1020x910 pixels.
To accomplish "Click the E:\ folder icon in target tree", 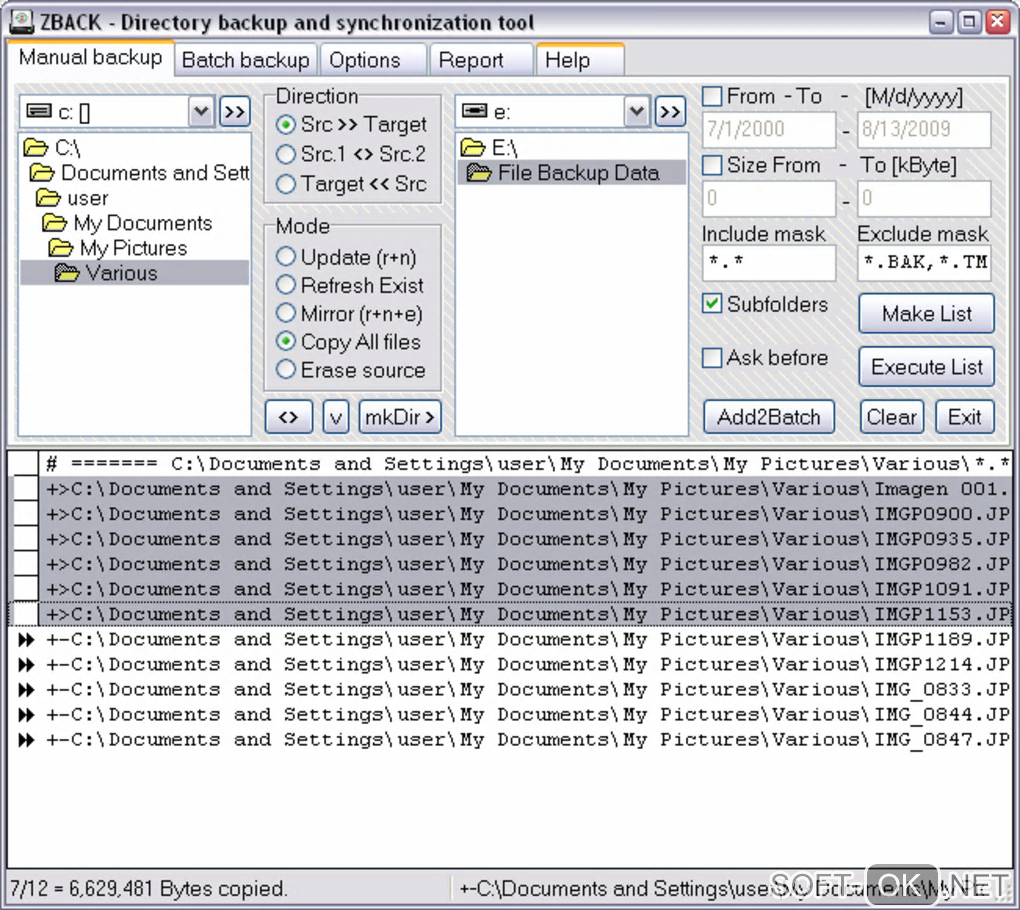I will pos(473,148).
